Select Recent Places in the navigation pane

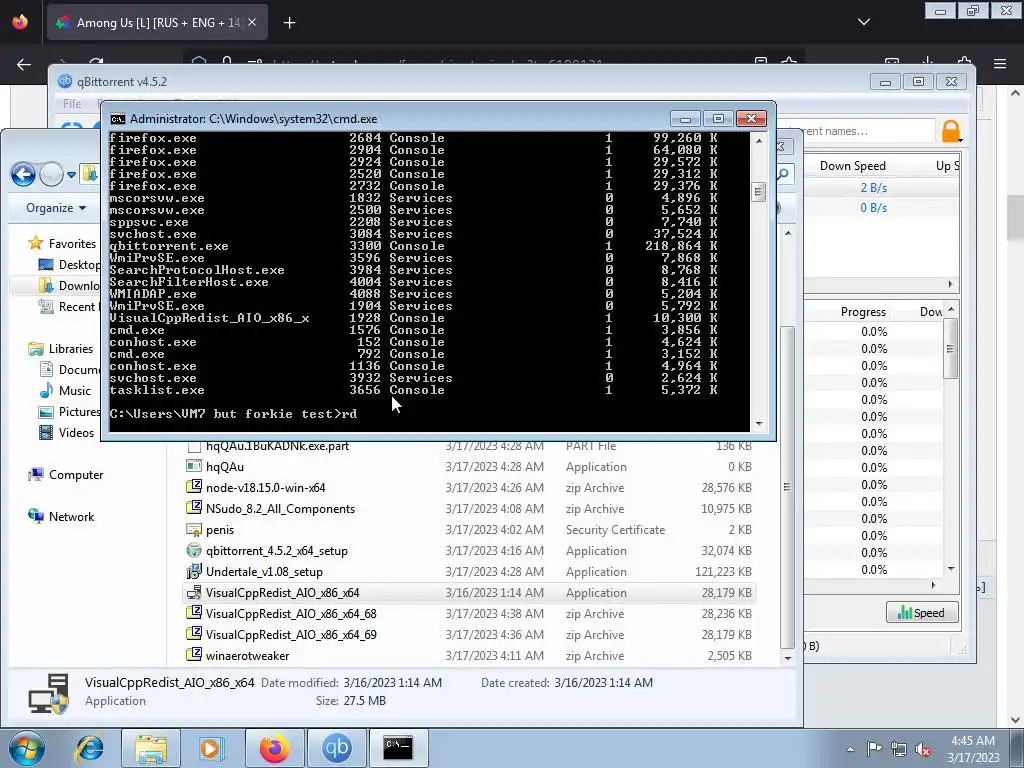68,306
